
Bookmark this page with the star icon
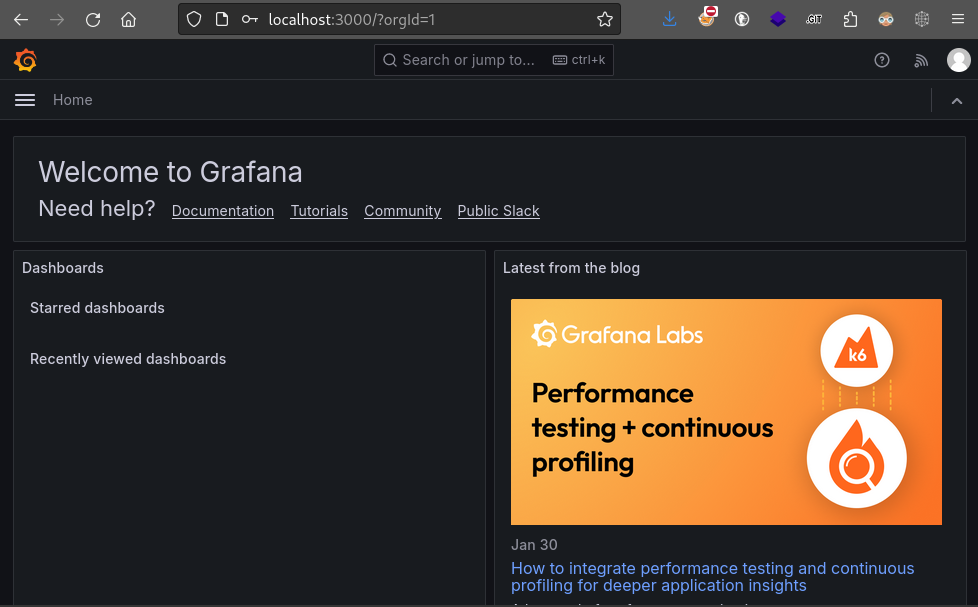604,19
